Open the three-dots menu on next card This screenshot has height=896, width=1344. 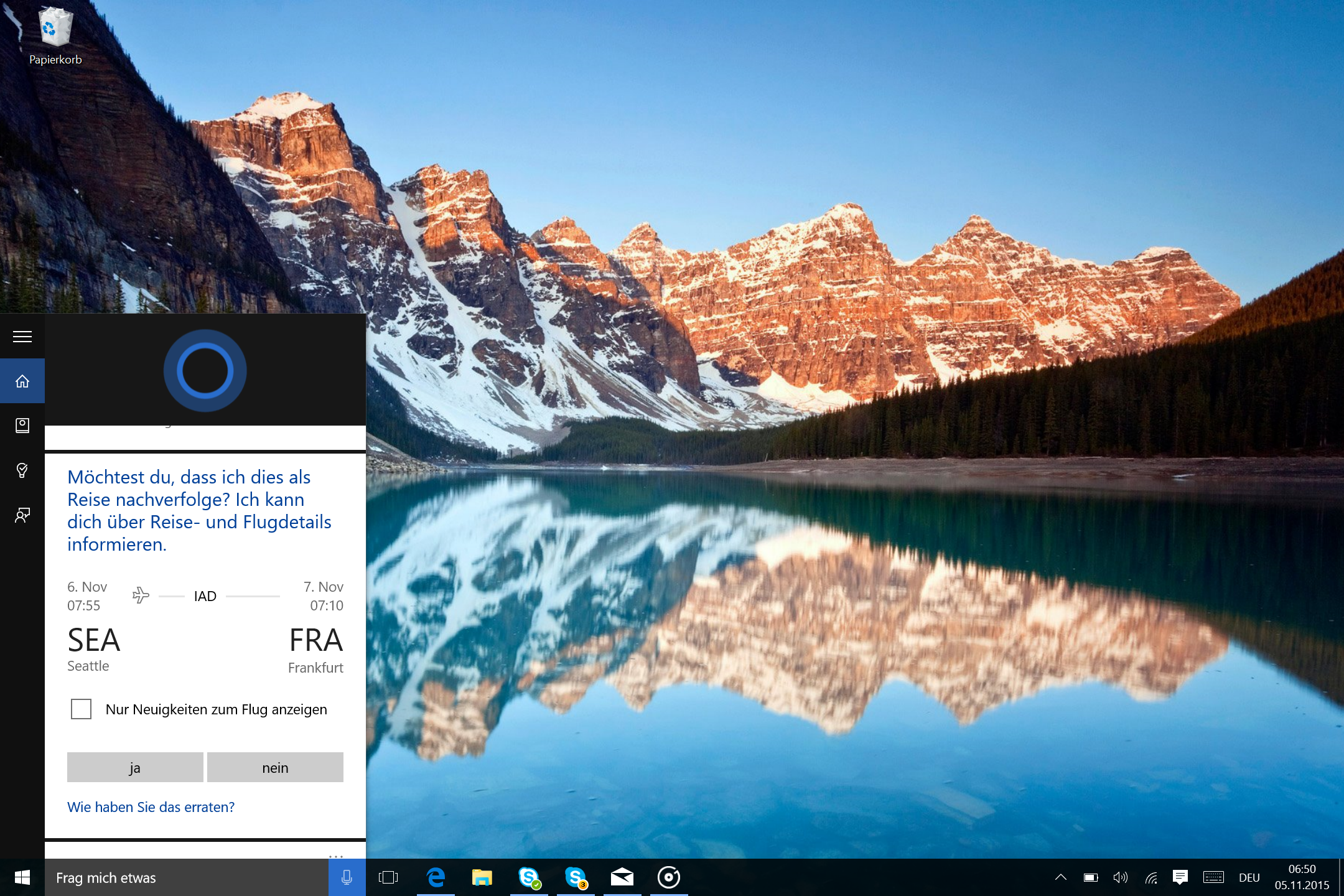pyautogui.click(x=336, y=856)
